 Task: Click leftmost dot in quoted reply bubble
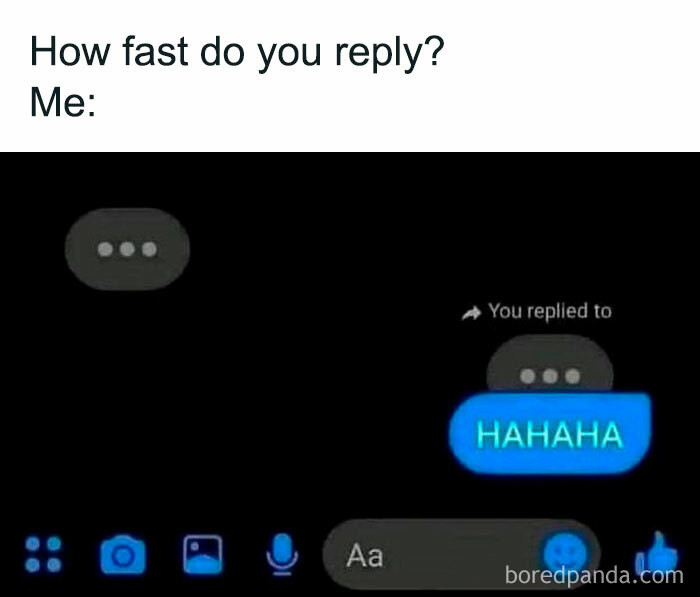coord(527,376)
